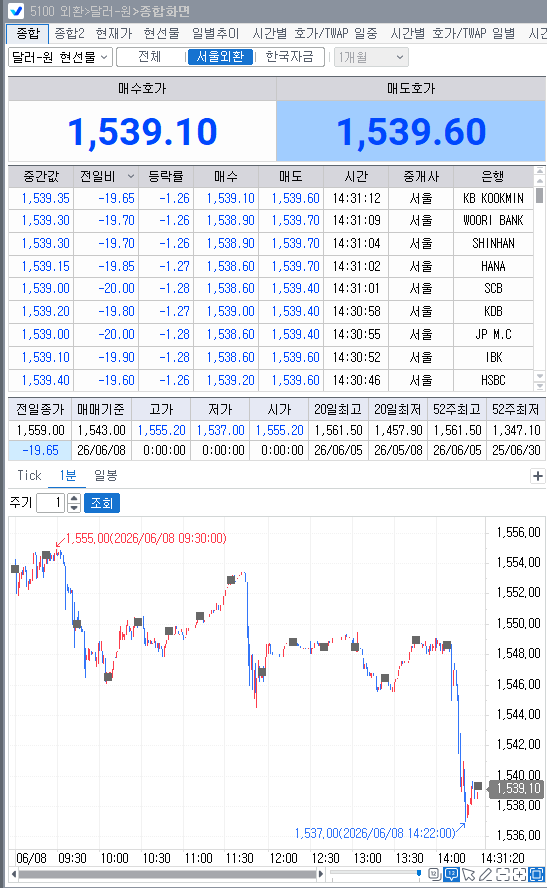Select the pencil drawing tool on chart
The width and height of the screenshot is (547, 888).
click(x=485, y=875)
